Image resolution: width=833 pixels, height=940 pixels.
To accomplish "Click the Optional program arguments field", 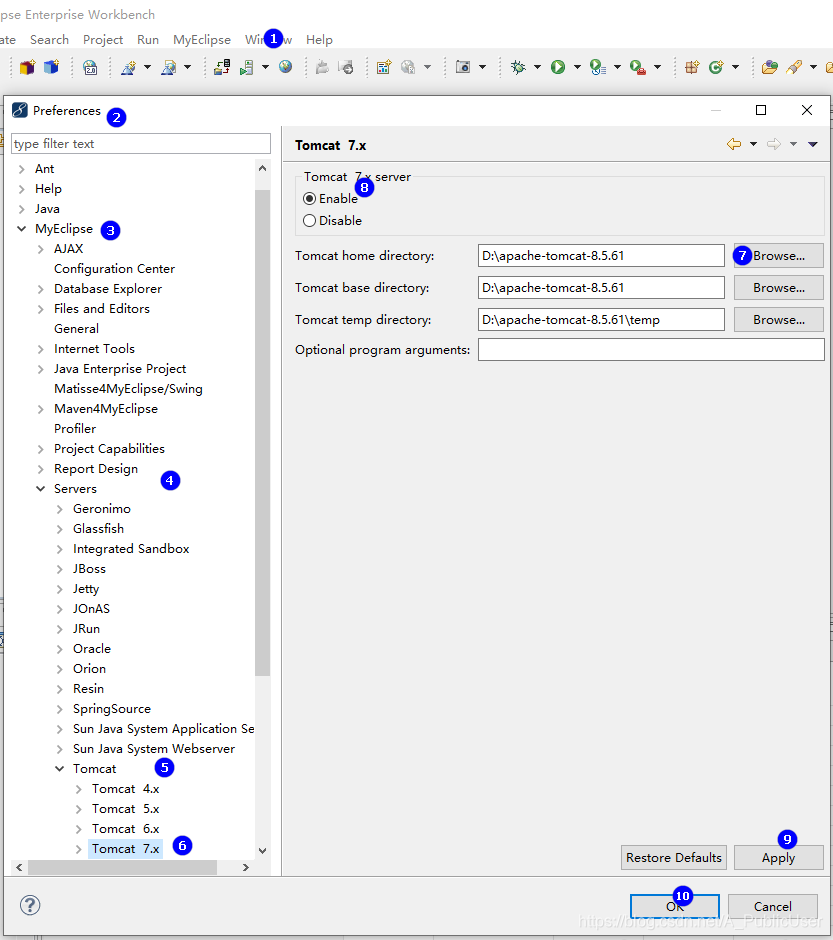I will (x=651, y=350).
